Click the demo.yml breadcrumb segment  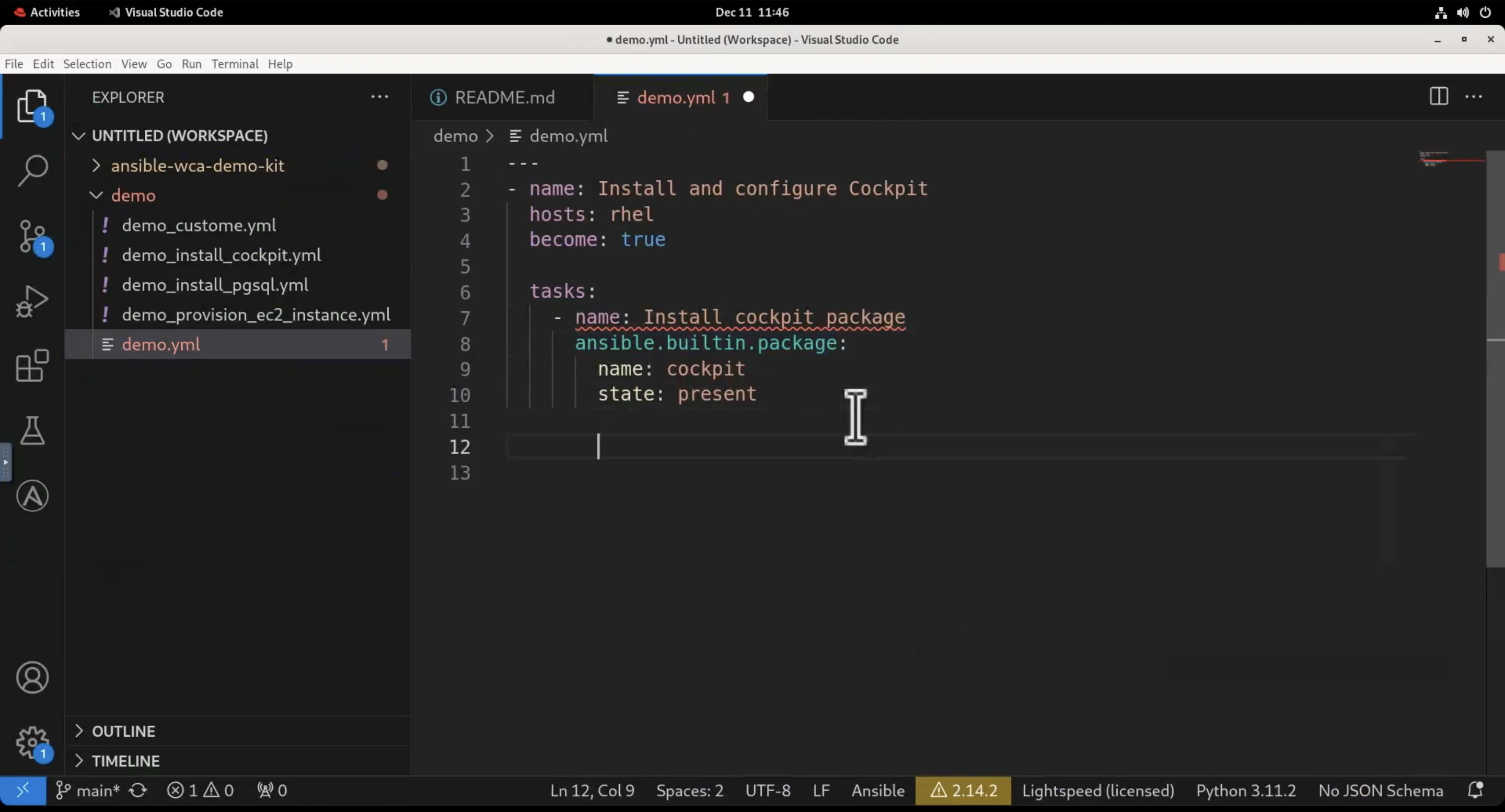pyautogui.click(x=559, y=136)
